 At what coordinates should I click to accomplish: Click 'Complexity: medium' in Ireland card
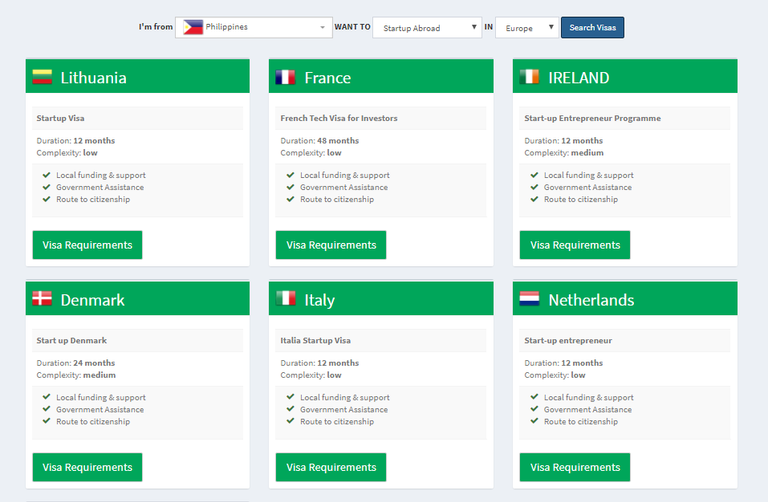pos(564,153)
